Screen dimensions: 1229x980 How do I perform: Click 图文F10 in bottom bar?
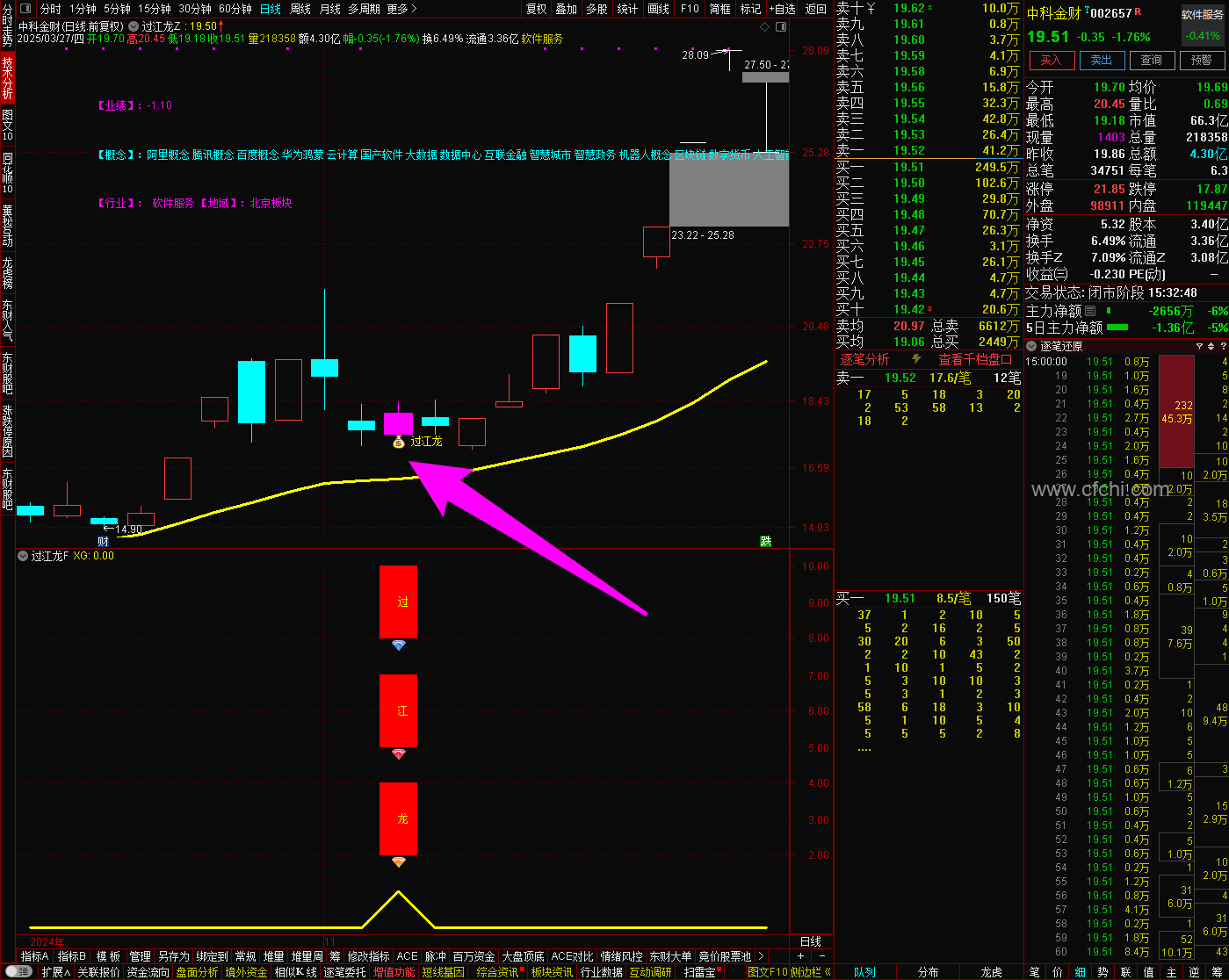pyautogui.click(x=768, y=972)
